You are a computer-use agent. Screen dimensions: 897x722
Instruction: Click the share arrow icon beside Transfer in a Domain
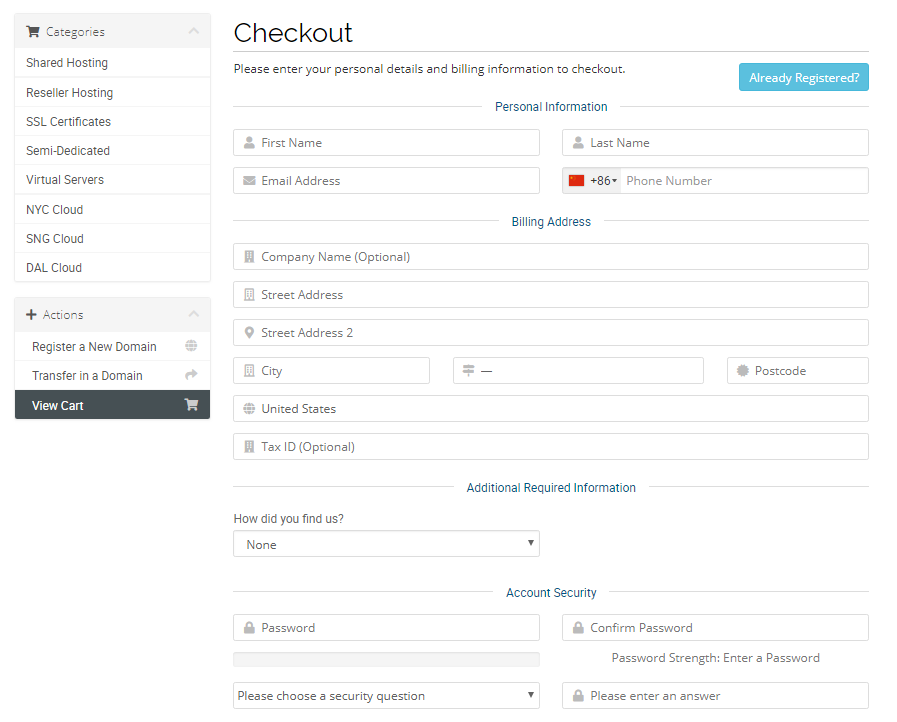pos(191,375)
